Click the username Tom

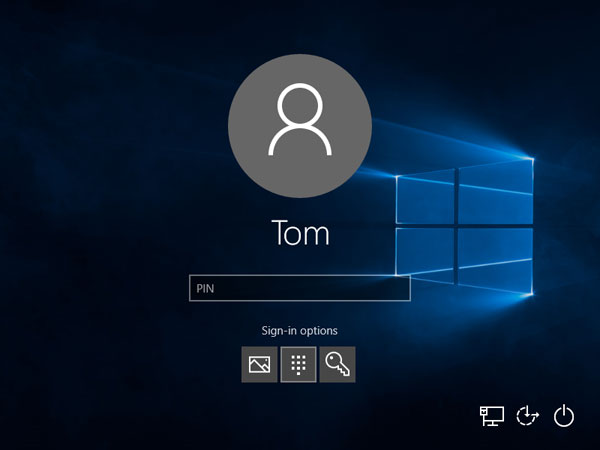pyautogui.click(x=300, y=233)
